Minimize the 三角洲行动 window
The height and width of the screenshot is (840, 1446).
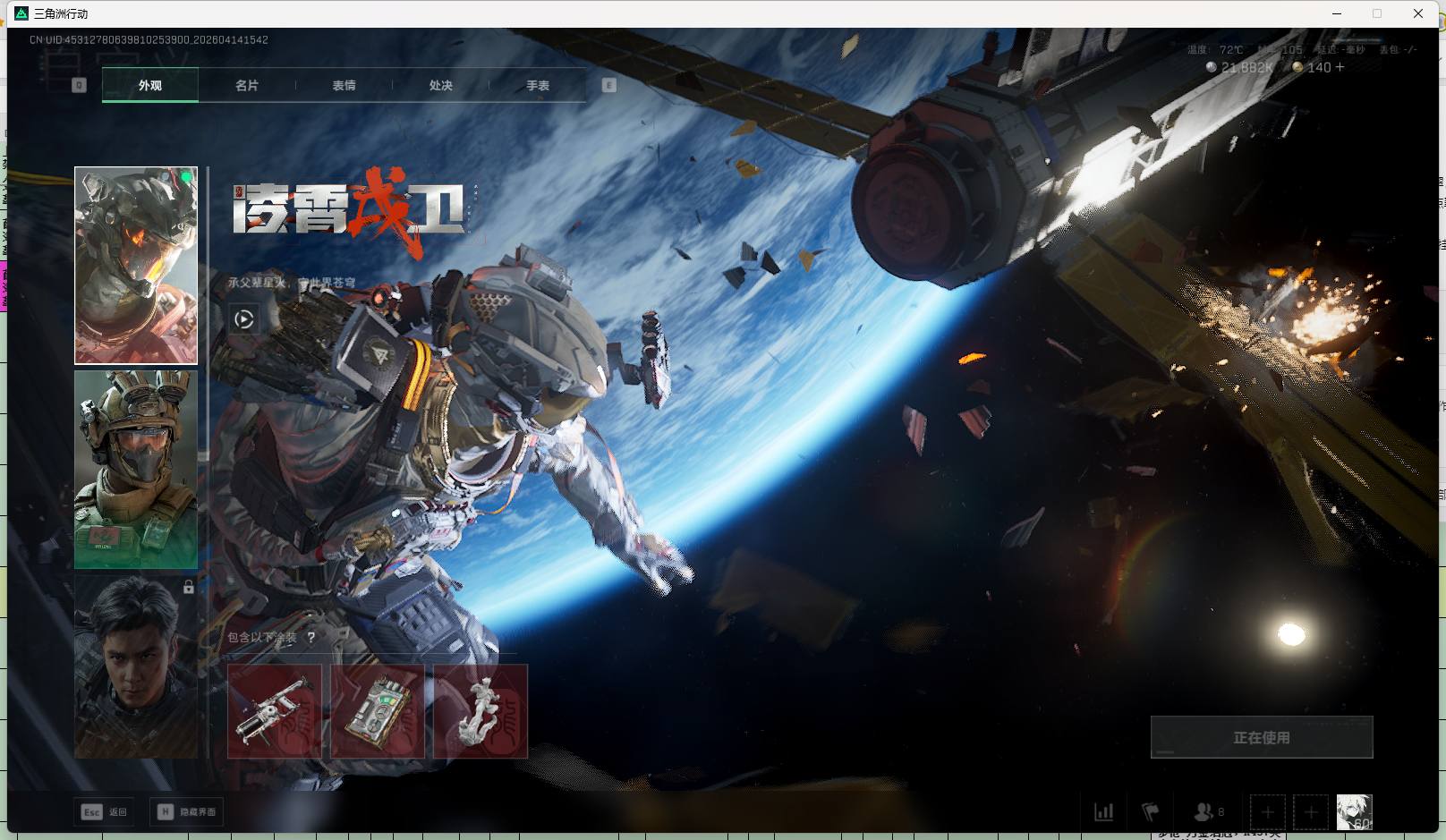coord(1338,13)
